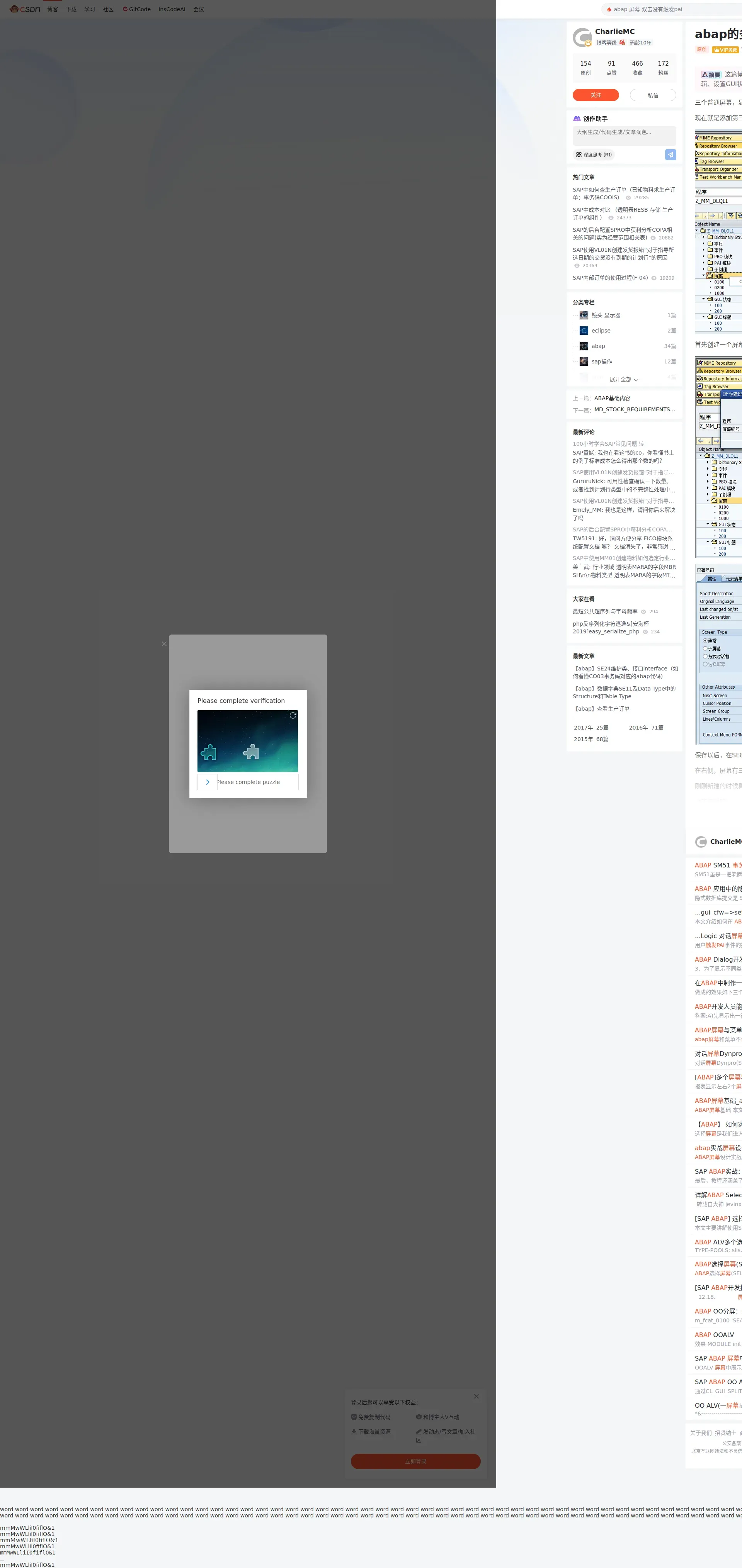Click CharlieMC avatar image

click(x=582, y=37)
